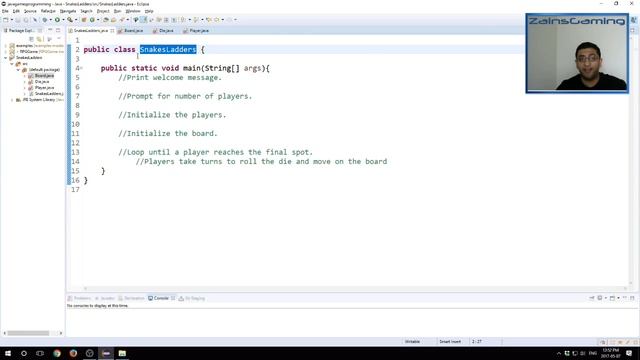The image size is (640, 360).
Task: Open the Run dropdown arrow
Action: [x=63, y=20]
